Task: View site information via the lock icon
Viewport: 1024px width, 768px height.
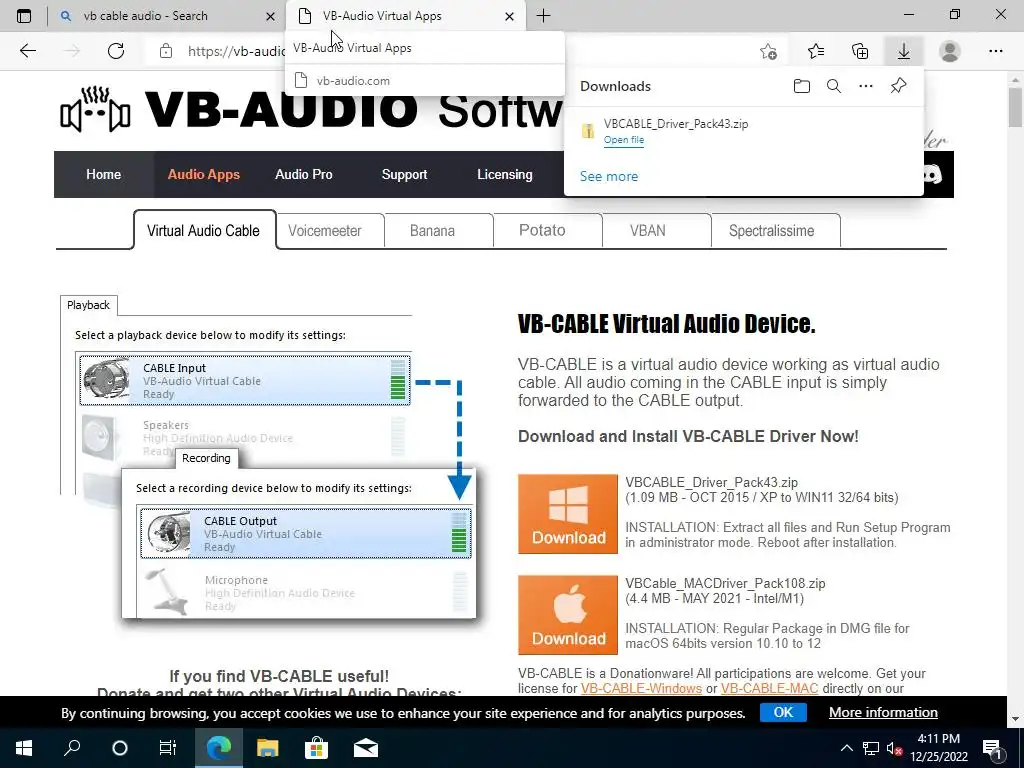Action: [x=166, y=51]
